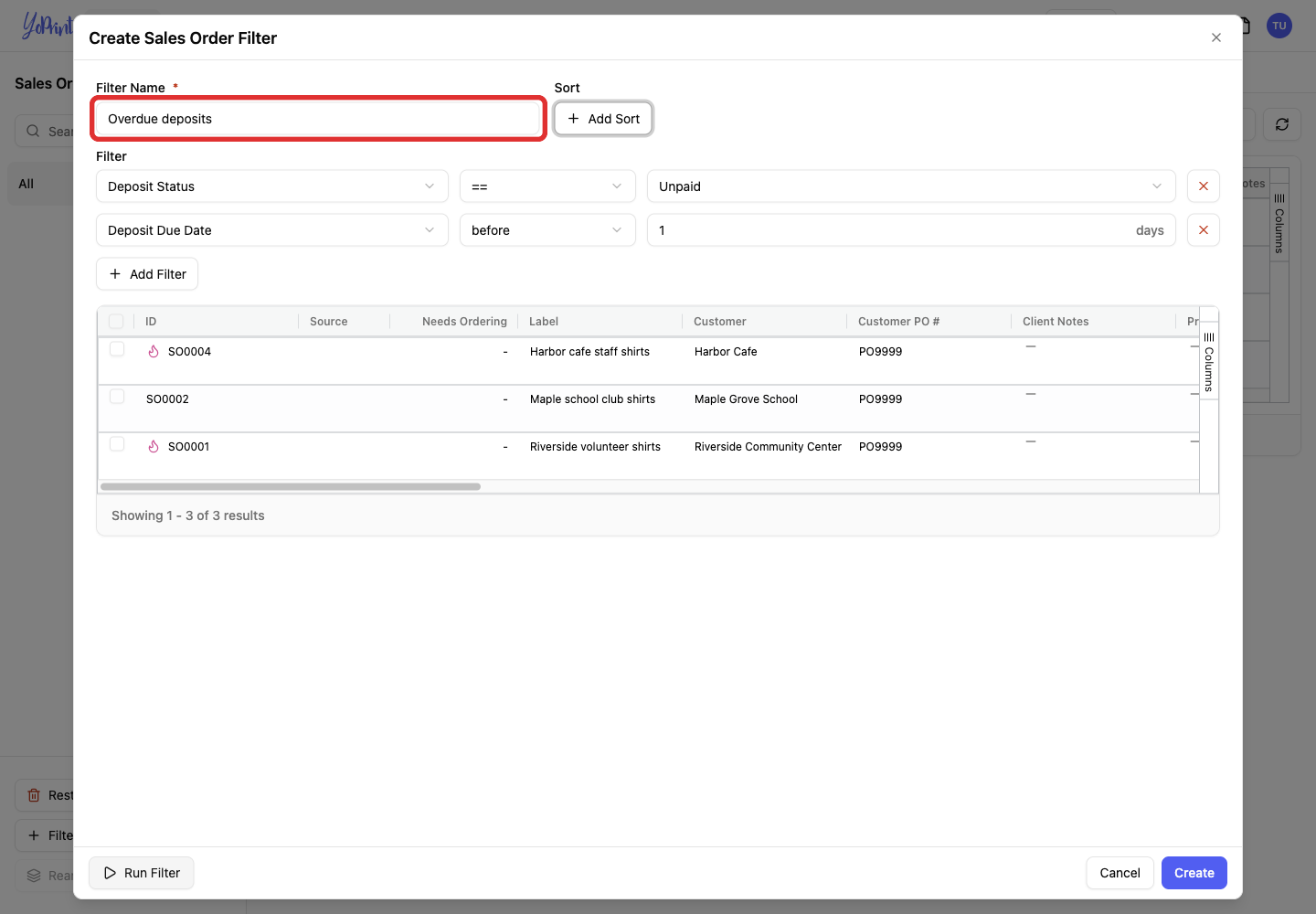Toggle the select-all checkbox in table header
Screen dimensions: 1316x914
pyautogui.click(x=116, y=321)
